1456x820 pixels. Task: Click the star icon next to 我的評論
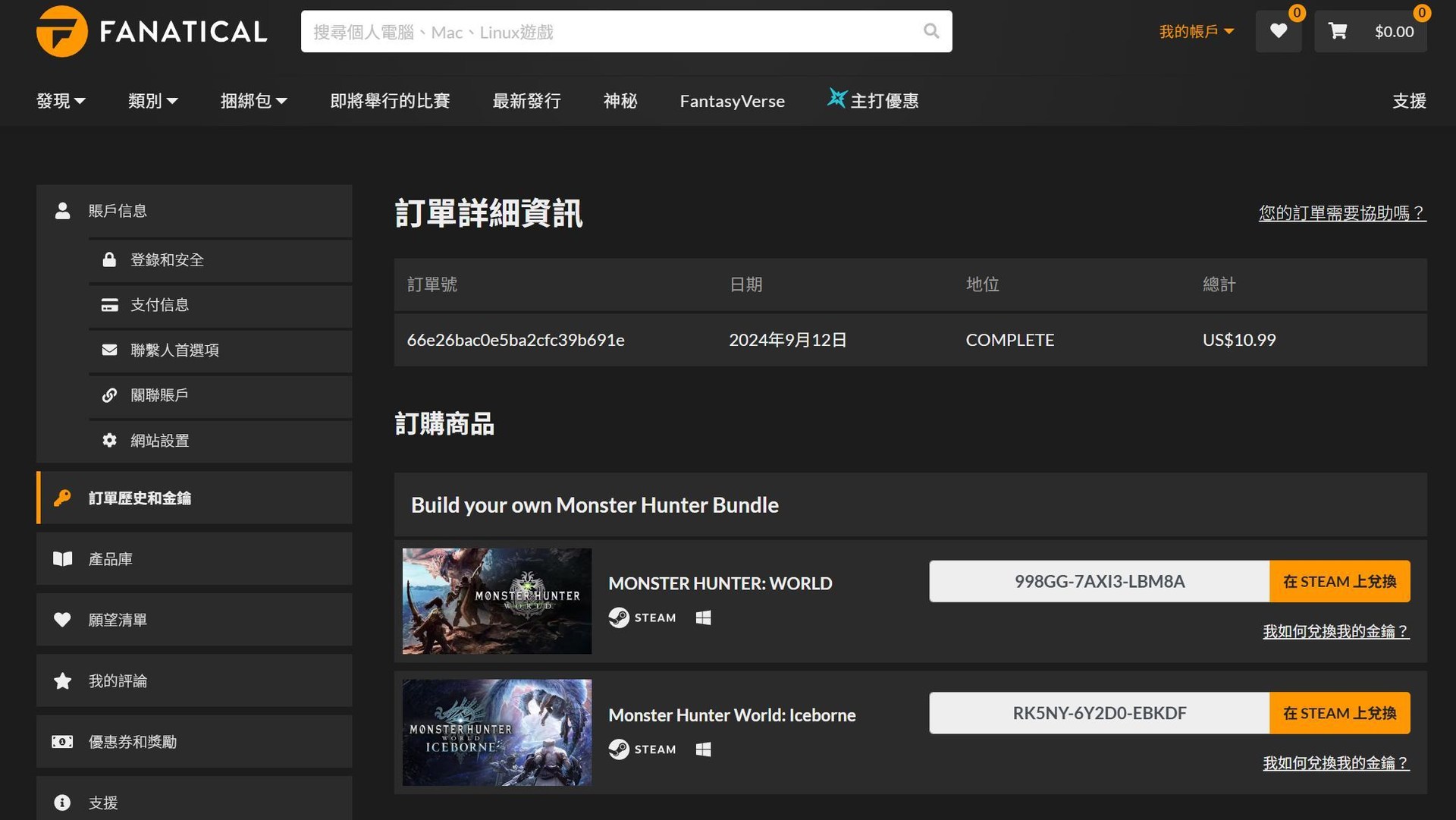(x=62, y=680)
